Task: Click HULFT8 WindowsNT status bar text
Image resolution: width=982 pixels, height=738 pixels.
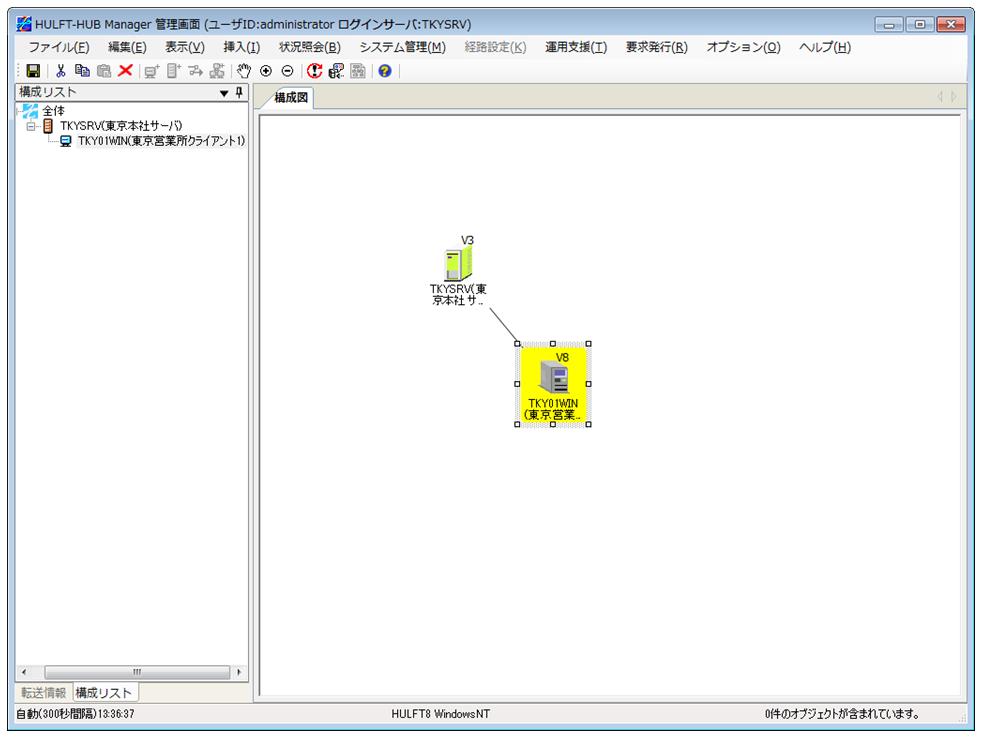Action: click(440, 714)
